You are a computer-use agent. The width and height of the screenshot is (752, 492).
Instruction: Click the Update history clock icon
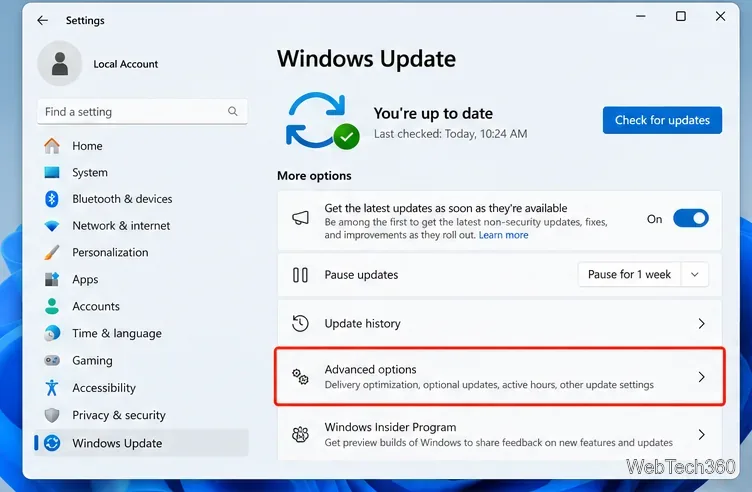300,323
